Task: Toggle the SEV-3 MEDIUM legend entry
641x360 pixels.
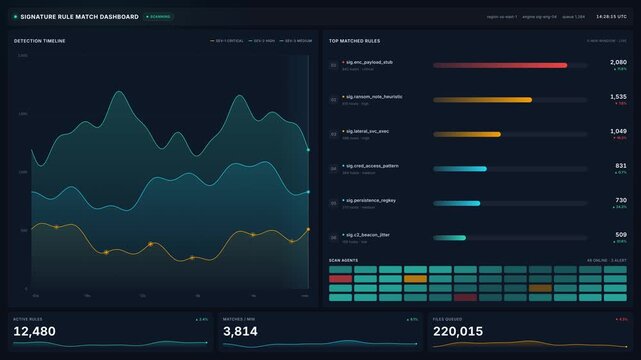Action: pos(296,41)
